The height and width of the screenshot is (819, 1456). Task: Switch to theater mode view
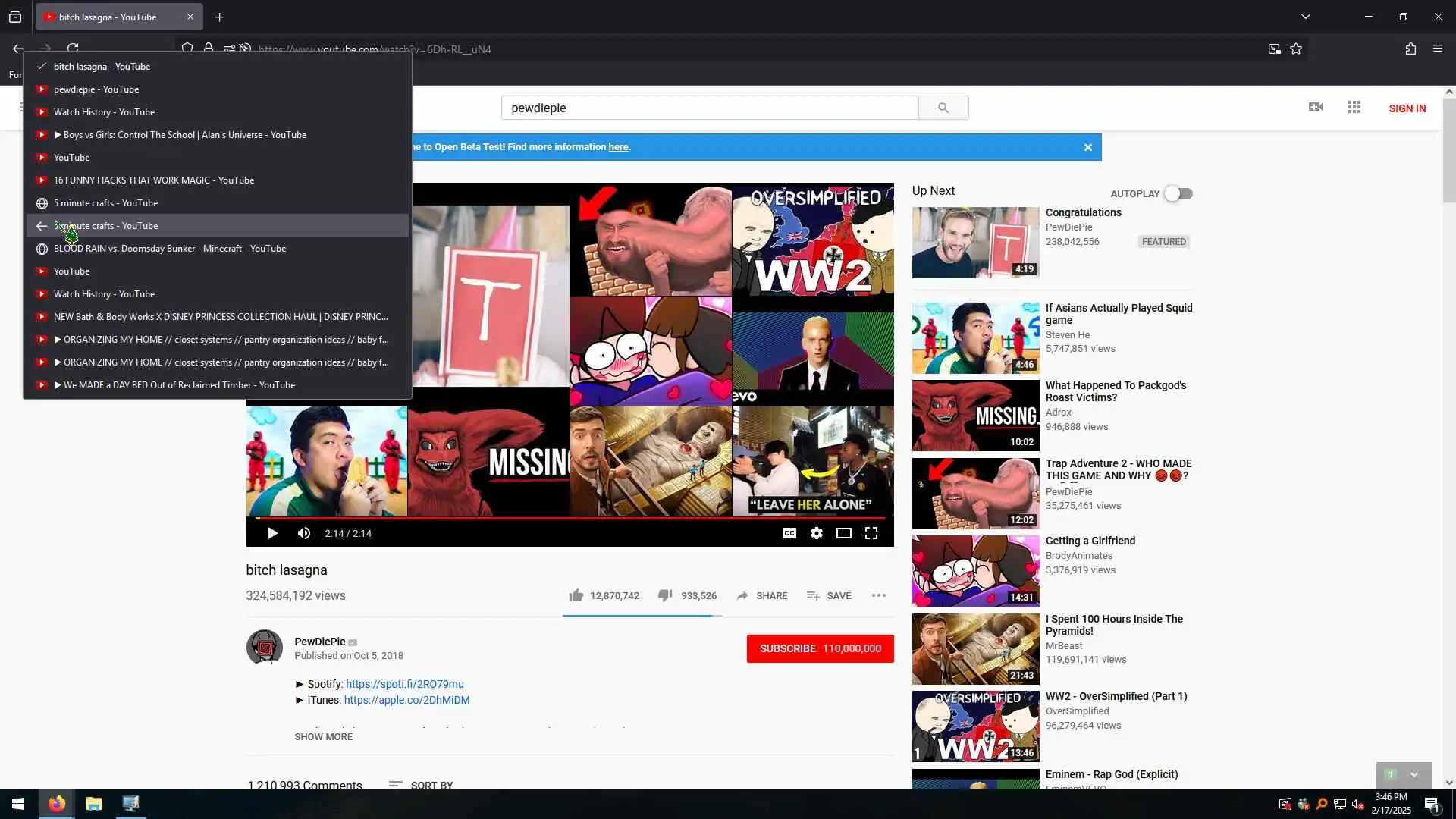coord(843,533)
